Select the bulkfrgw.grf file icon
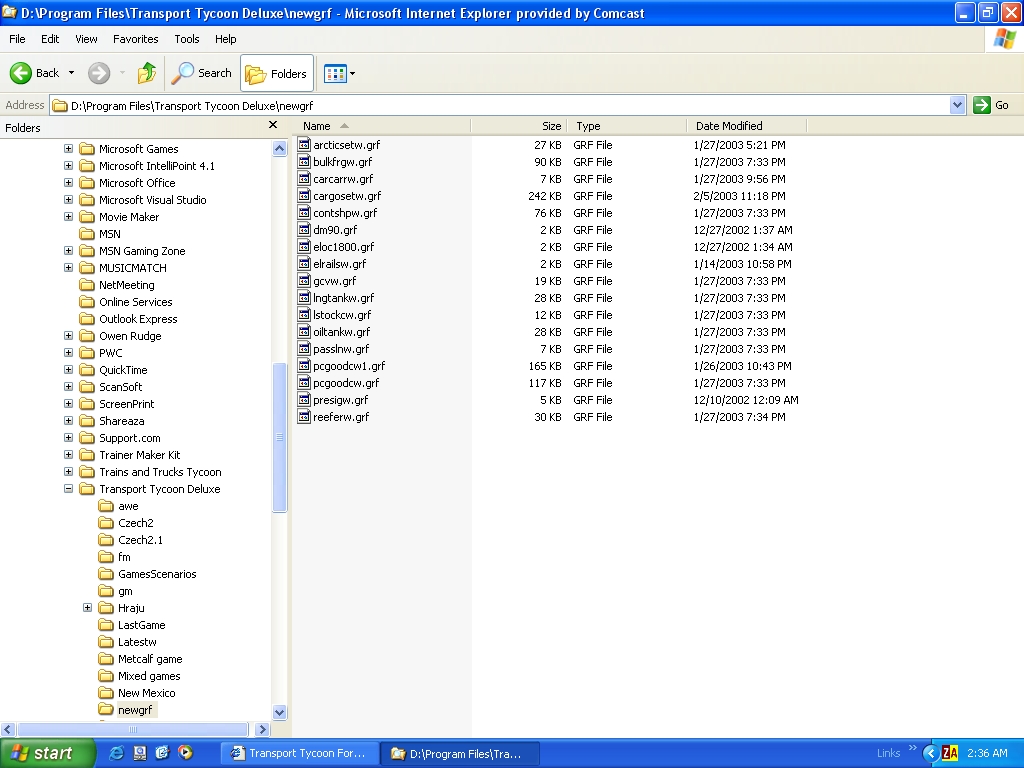Viewport: 1024px width, 768px height. coord(304,161)
